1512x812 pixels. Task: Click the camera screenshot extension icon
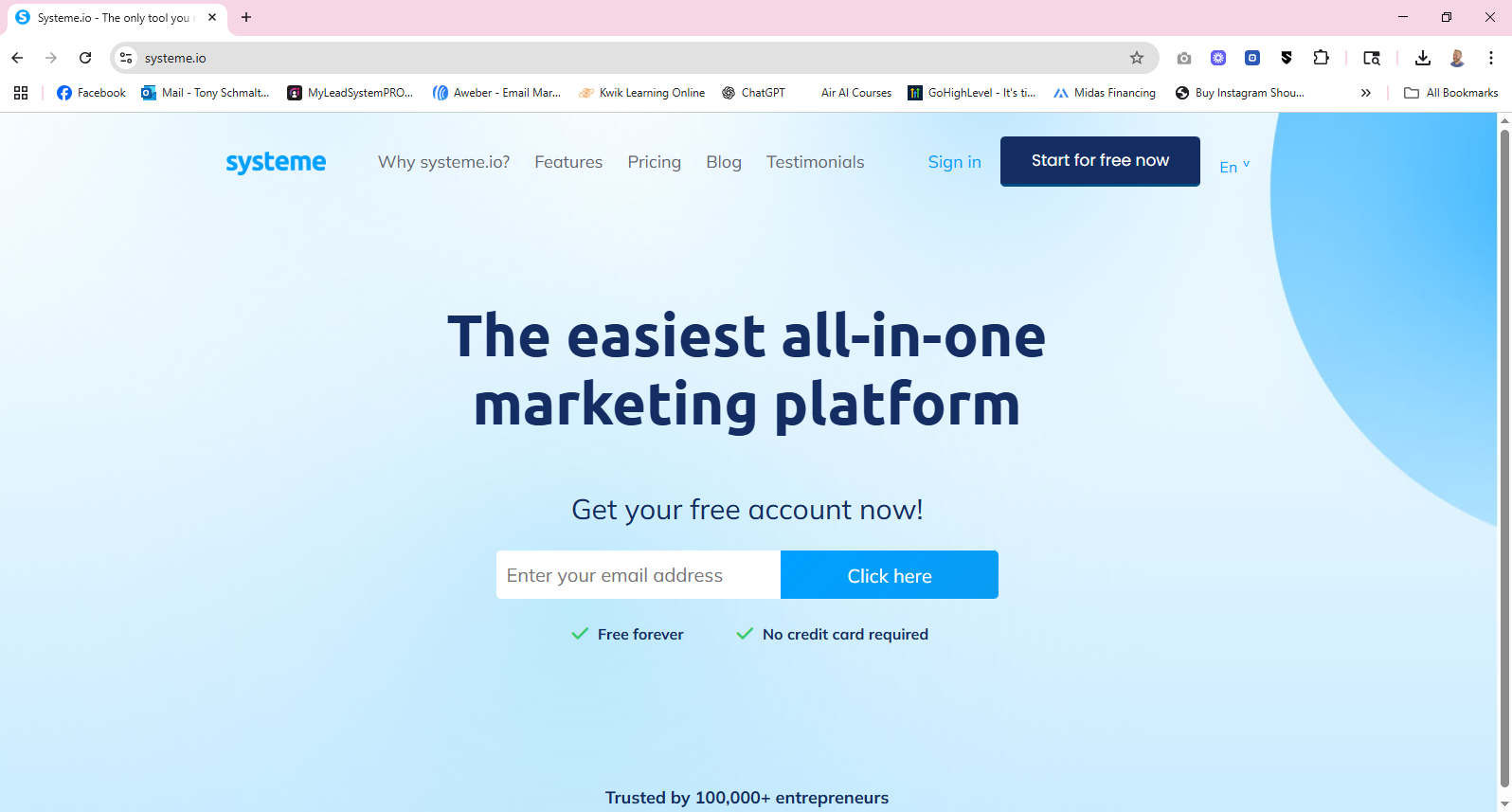[1184, 58]
